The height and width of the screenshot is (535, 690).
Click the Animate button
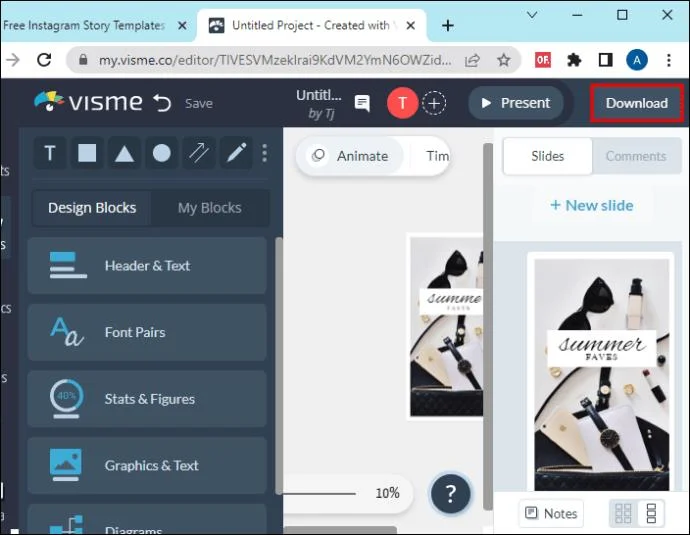pyautogui.click(x=350, y=156)
